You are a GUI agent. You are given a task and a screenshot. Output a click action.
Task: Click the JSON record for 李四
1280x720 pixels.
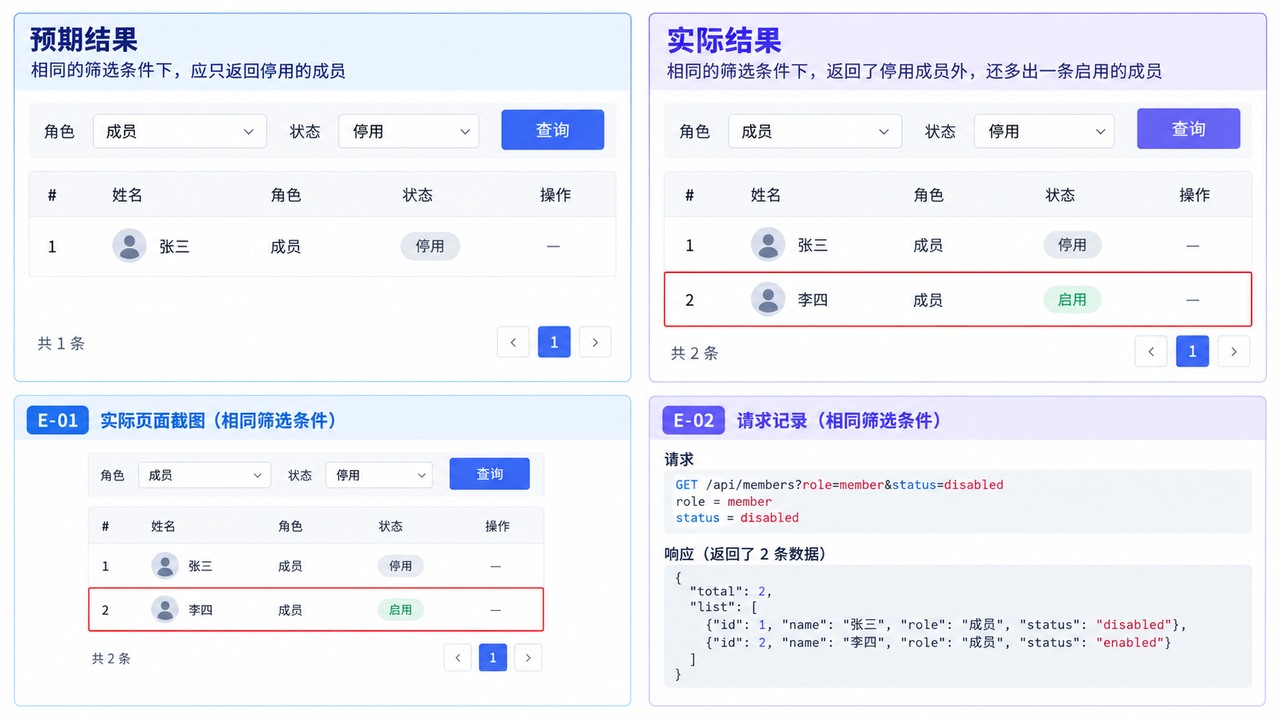[938, 642]
